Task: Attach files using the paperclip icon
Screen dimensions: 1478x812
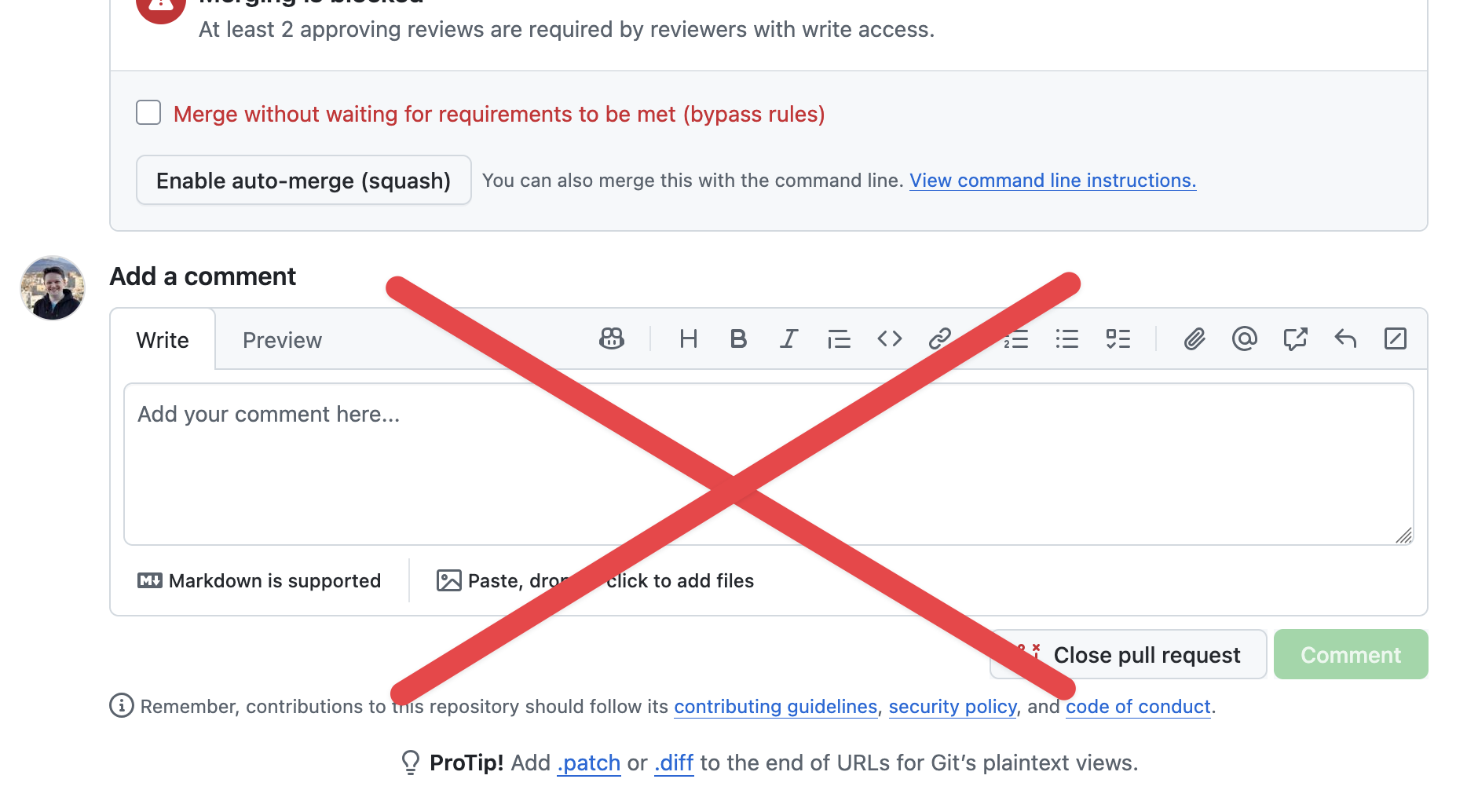Action: [x=1194, y=339]
